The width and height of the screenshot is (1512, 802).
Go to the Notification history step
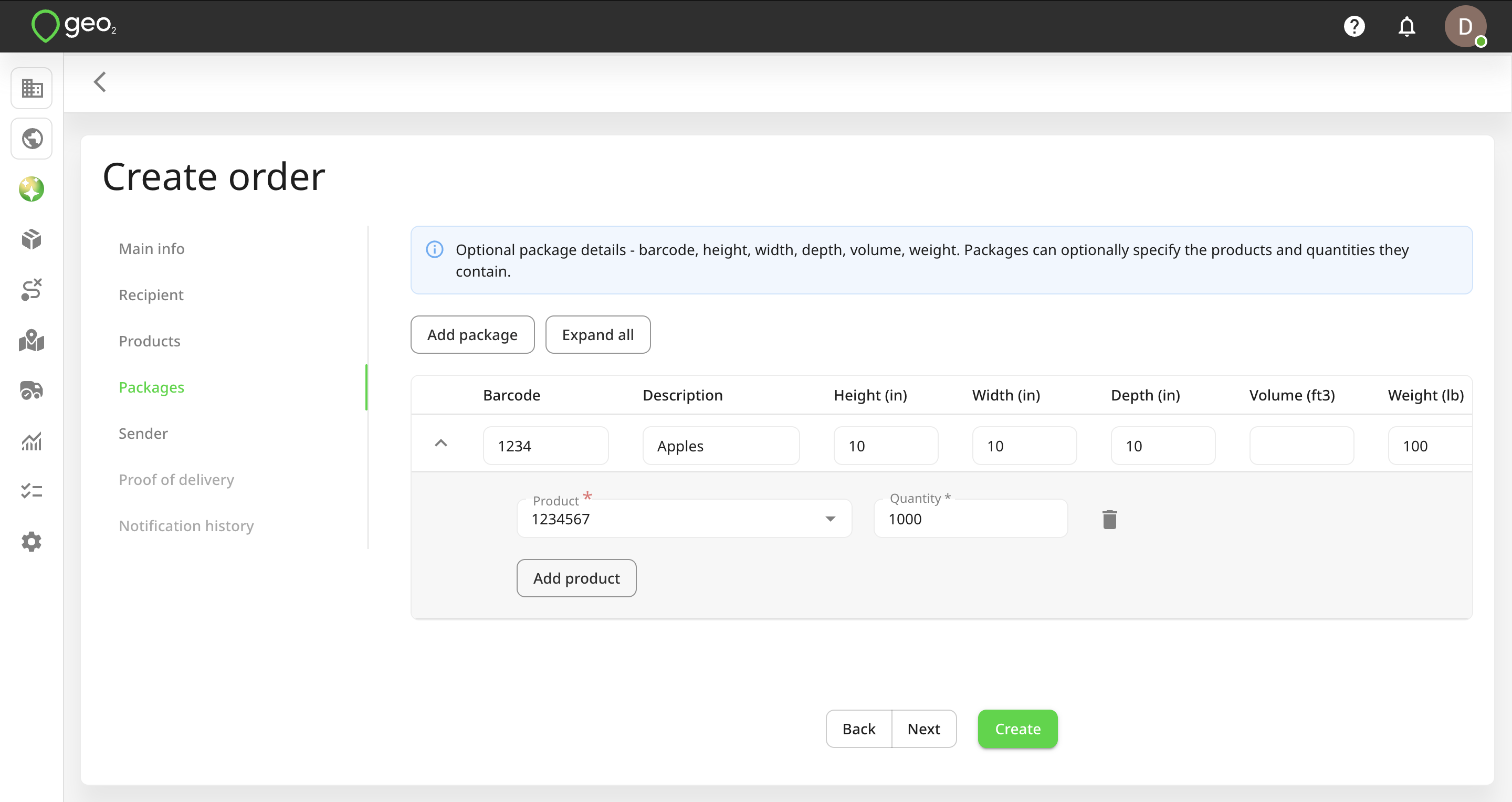[186, 526]
